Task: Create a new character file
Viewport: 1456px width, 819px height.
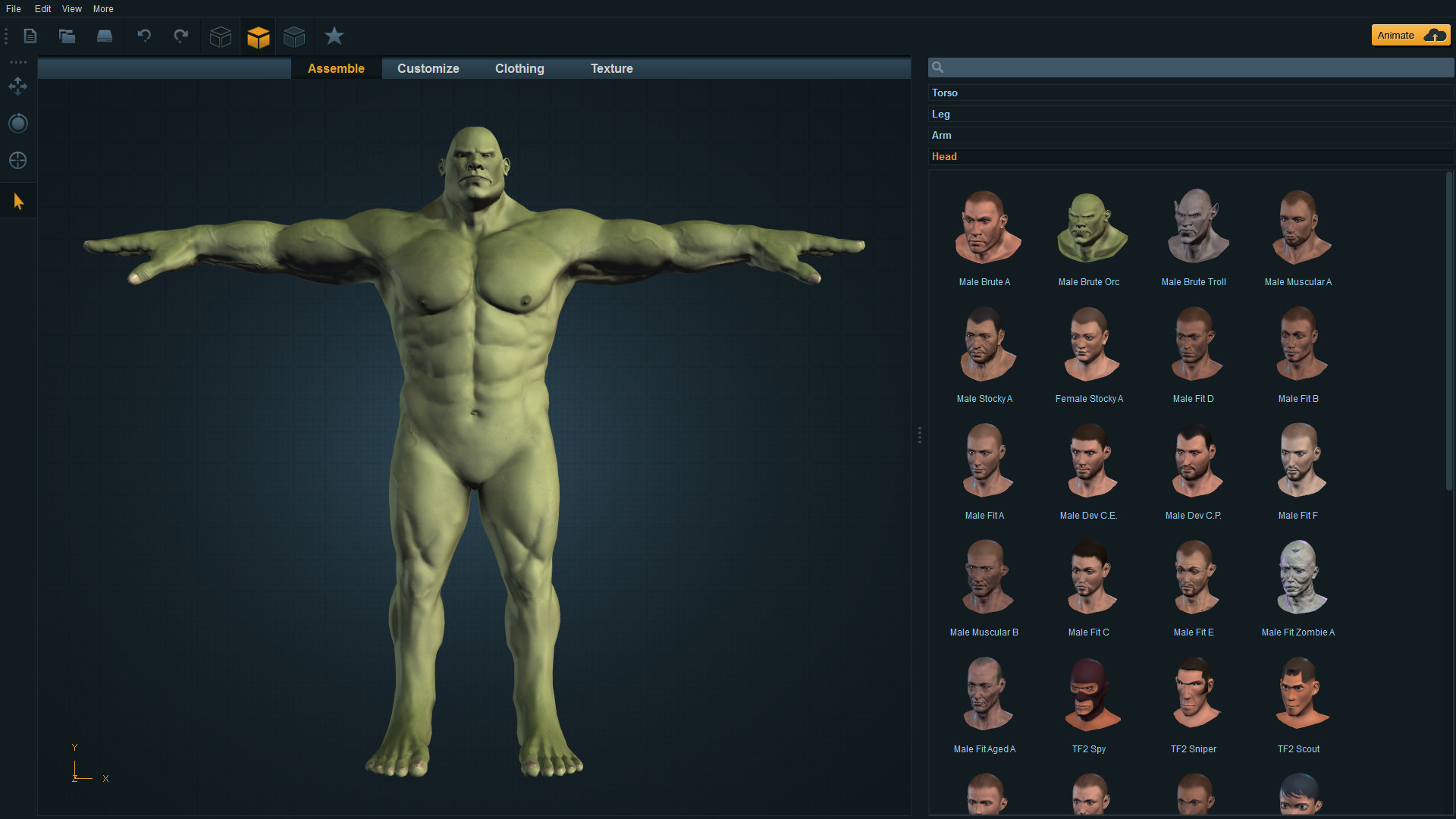Action: (x=30, y=36)
